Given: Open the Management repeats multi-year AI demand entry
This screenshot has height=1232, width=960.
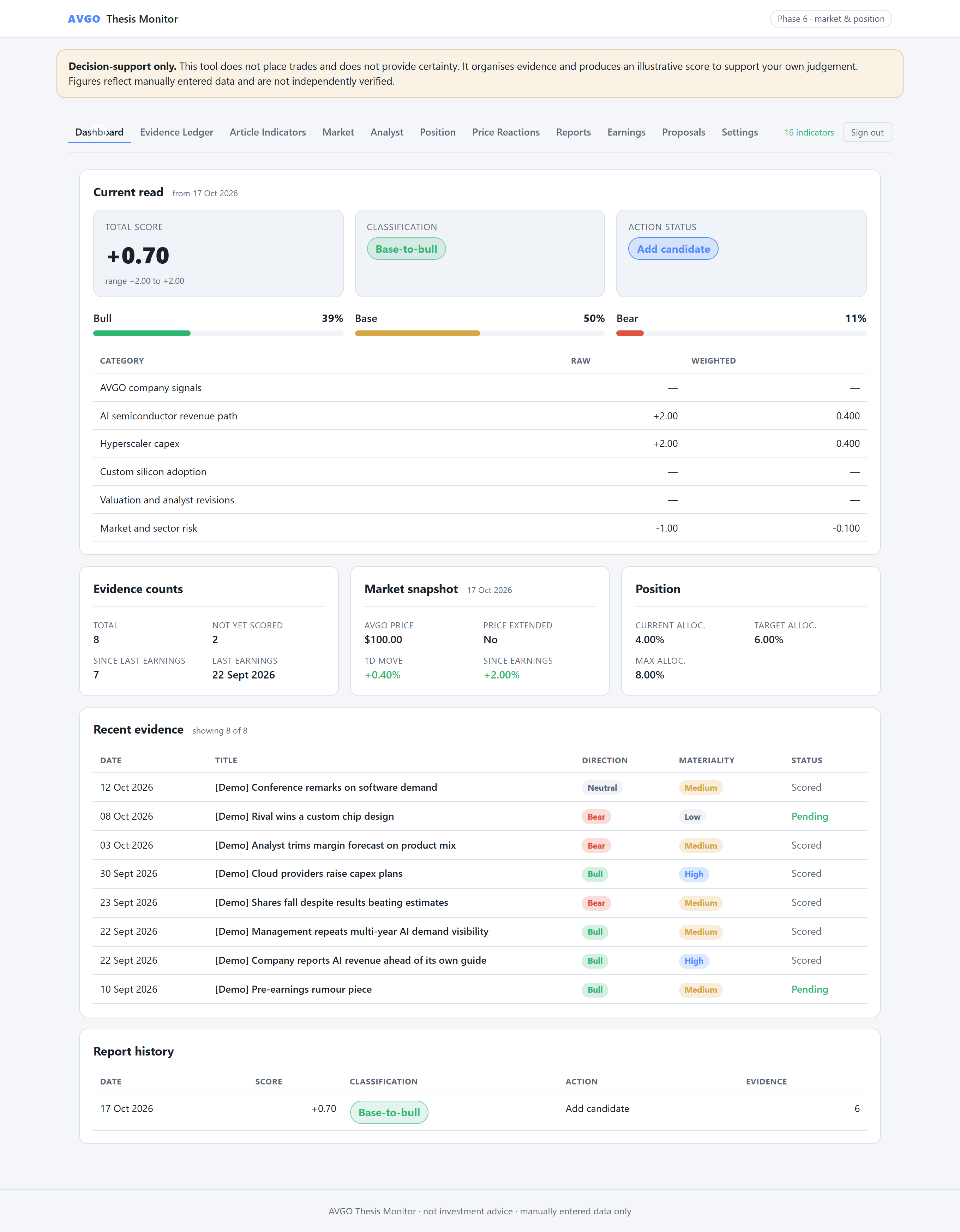Looking at the screenshot, I should click(x=352, y=931).
